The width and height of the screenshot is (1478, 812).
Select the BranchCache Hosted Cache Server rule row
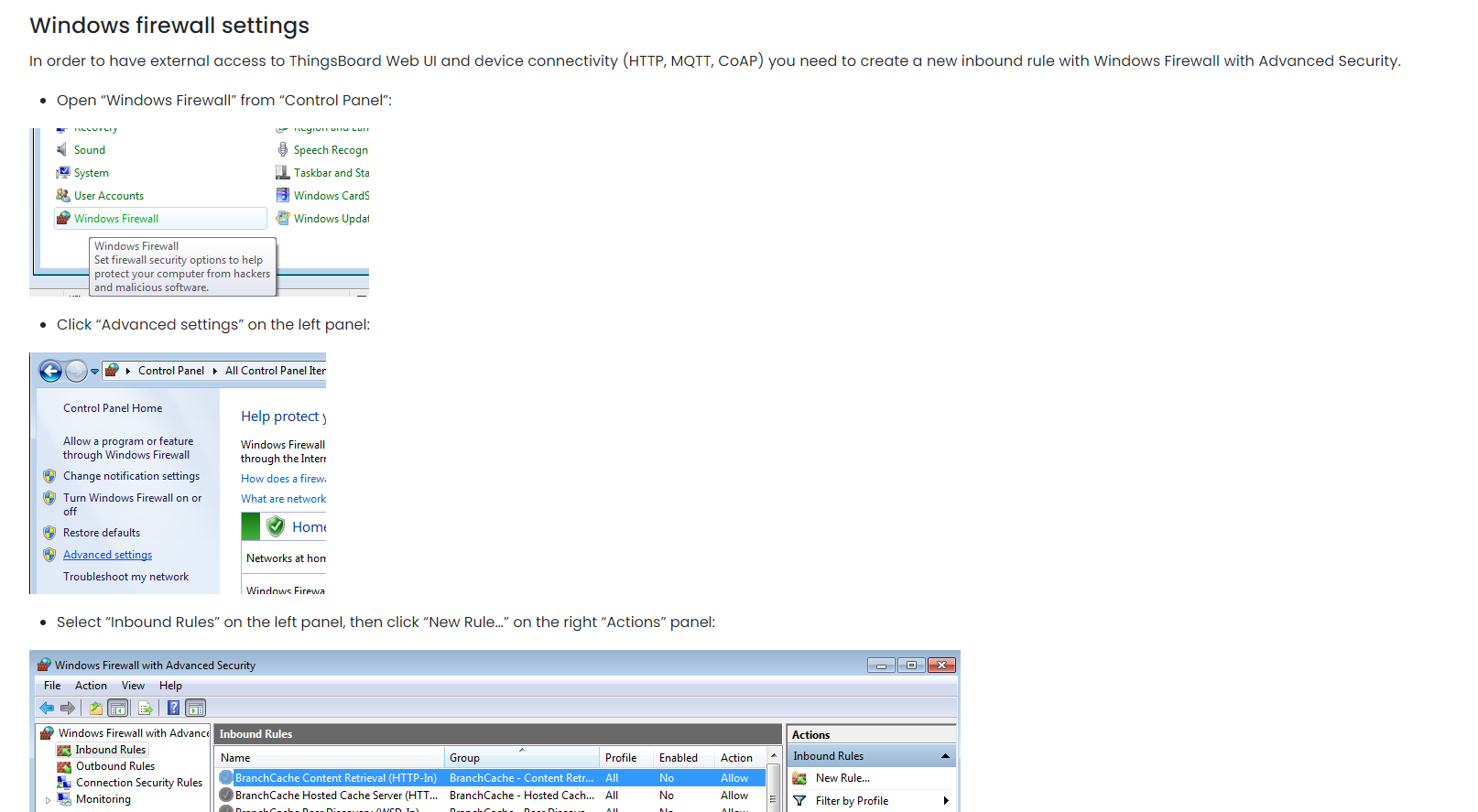491,796
